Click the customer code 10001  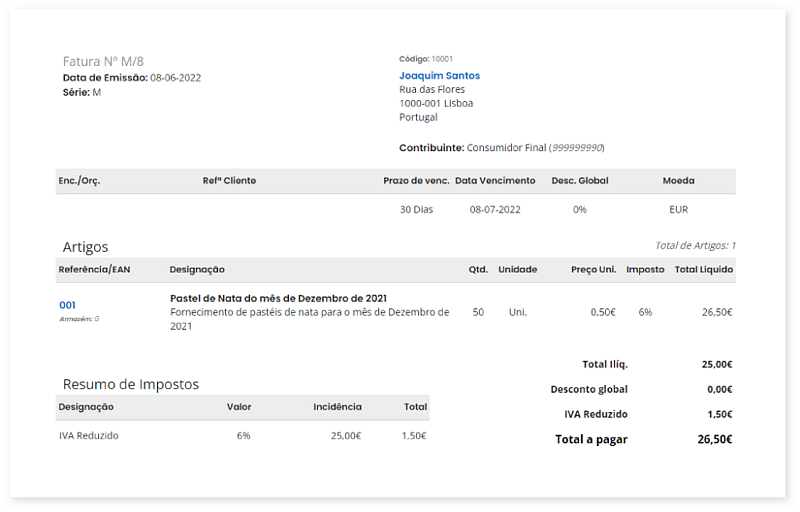pyautogui.click(x=442, y=59)
